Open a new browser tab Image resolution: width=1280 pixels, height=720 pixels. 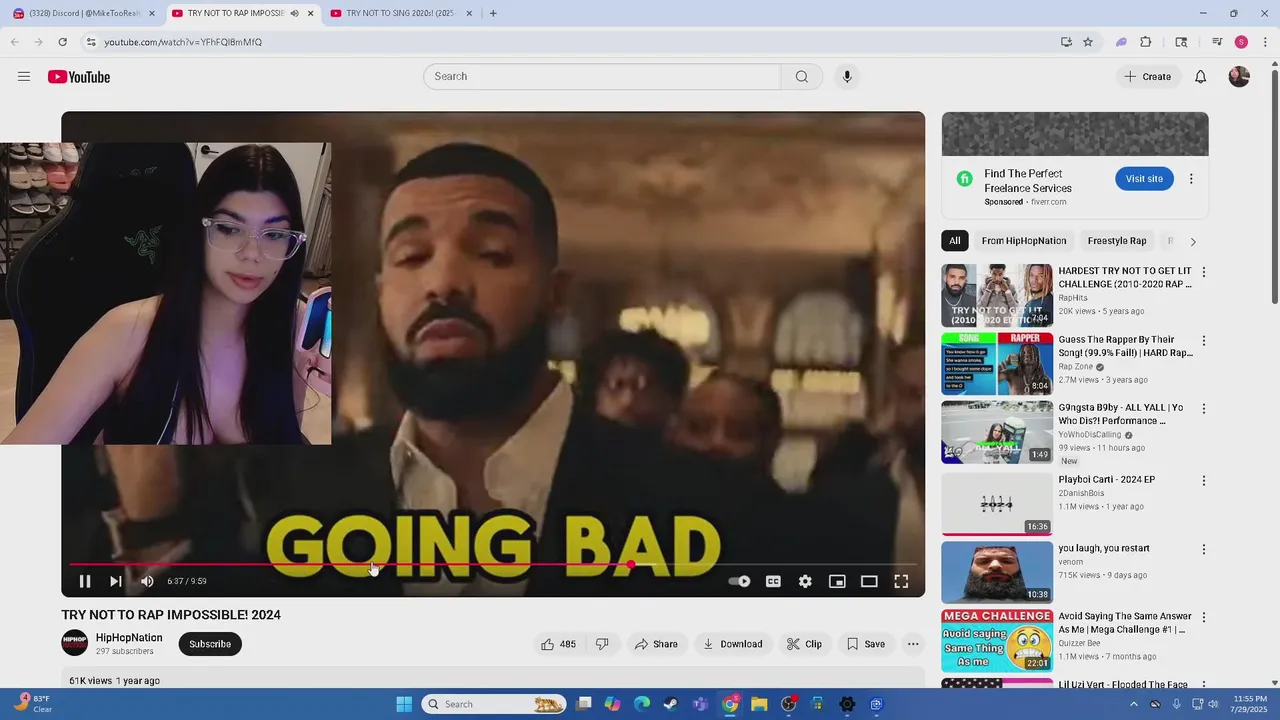[492, 13]
